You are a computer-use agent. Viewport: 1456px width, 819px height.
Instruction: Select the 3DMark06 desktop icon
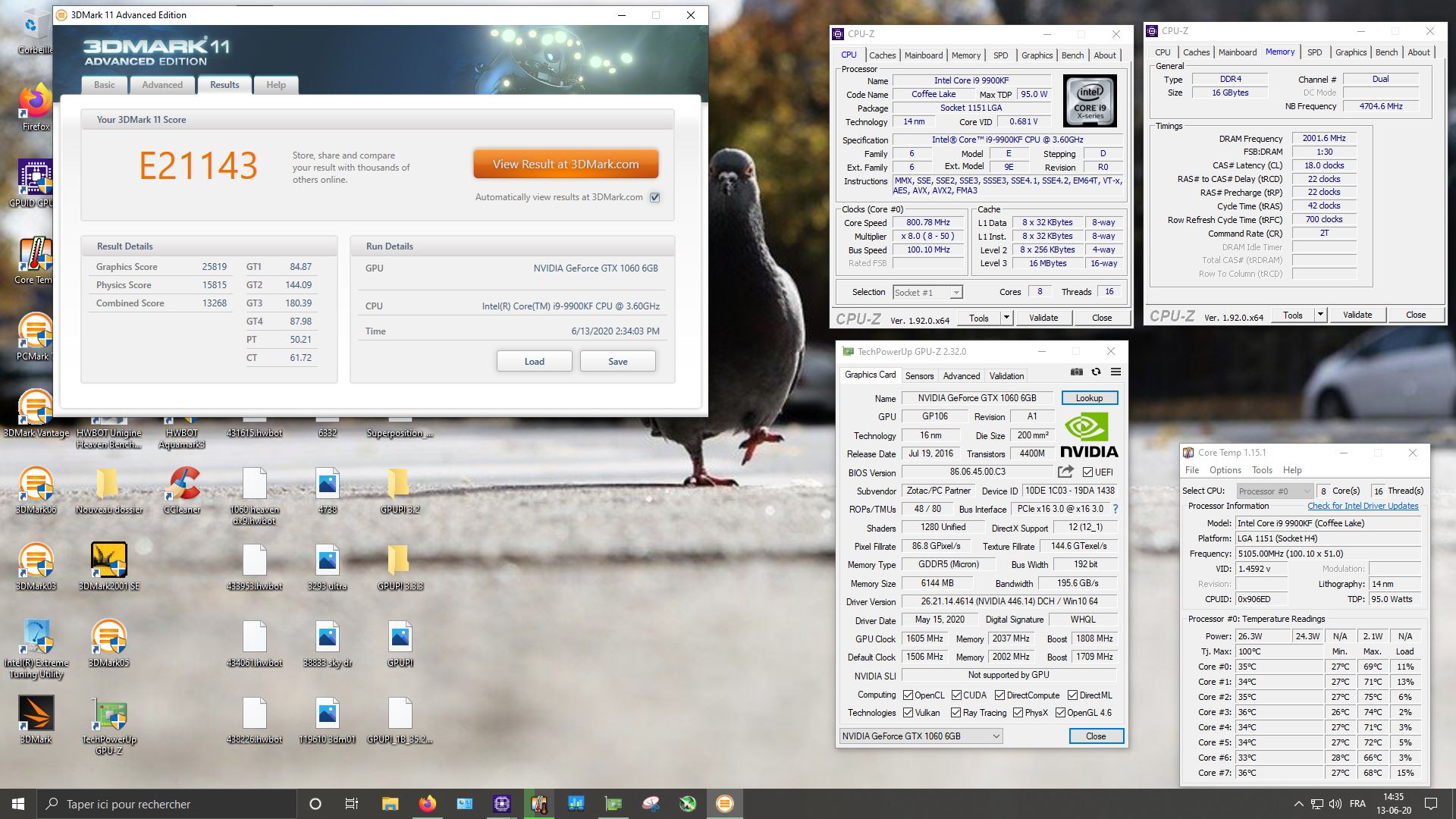36,490
